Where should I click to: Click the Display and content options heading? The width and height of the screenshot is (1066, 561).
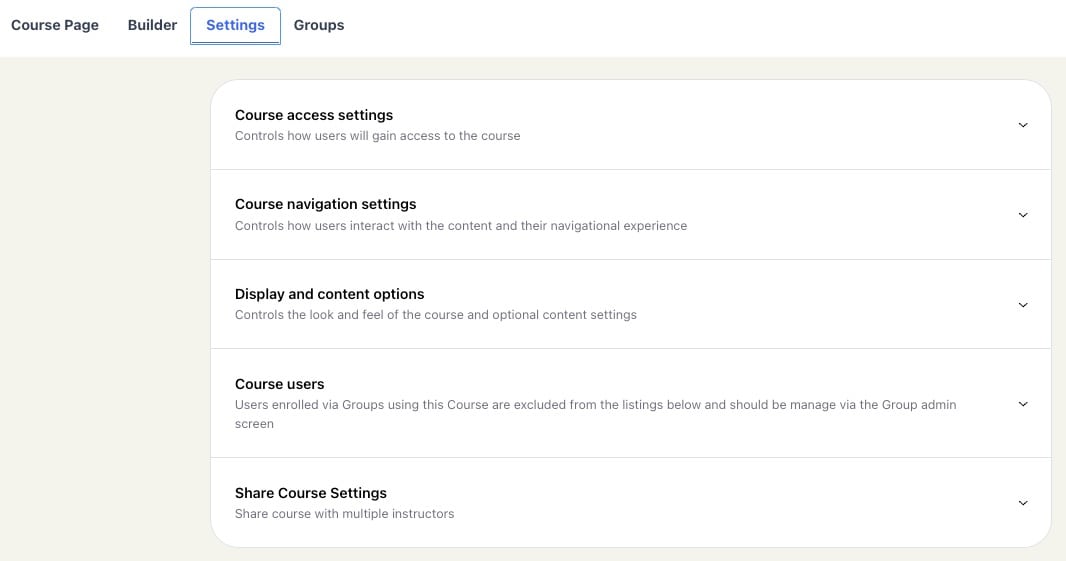point(330,294)
